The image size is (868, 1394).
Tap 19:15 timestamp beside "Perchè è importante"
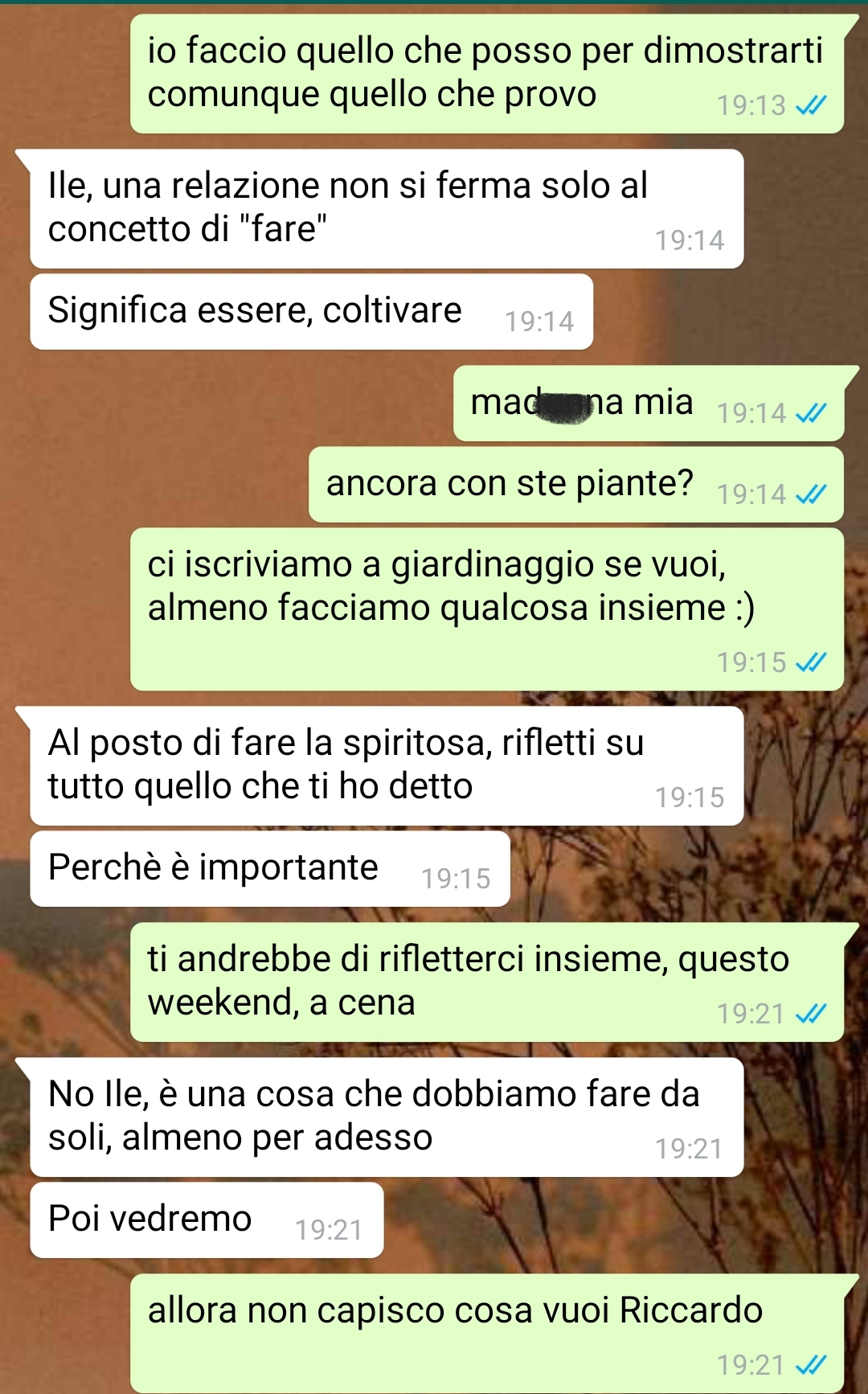coord(456,879)
